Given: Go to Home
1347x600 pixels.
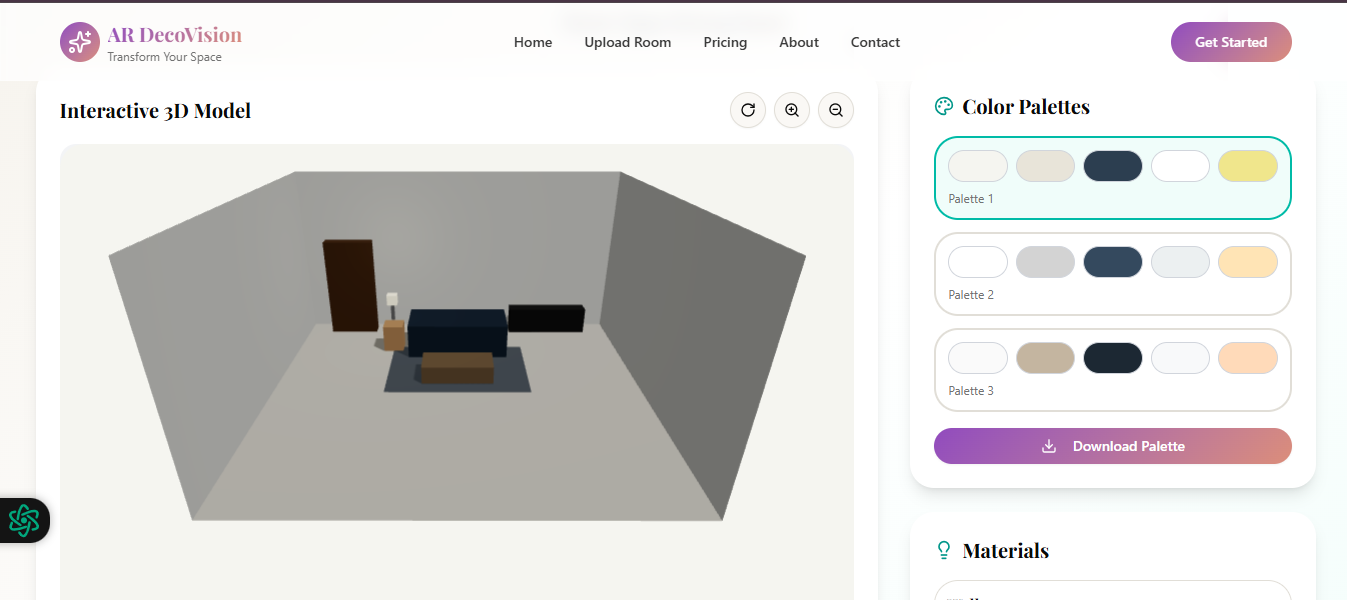Looking at the screenshot, I should 533,42.
